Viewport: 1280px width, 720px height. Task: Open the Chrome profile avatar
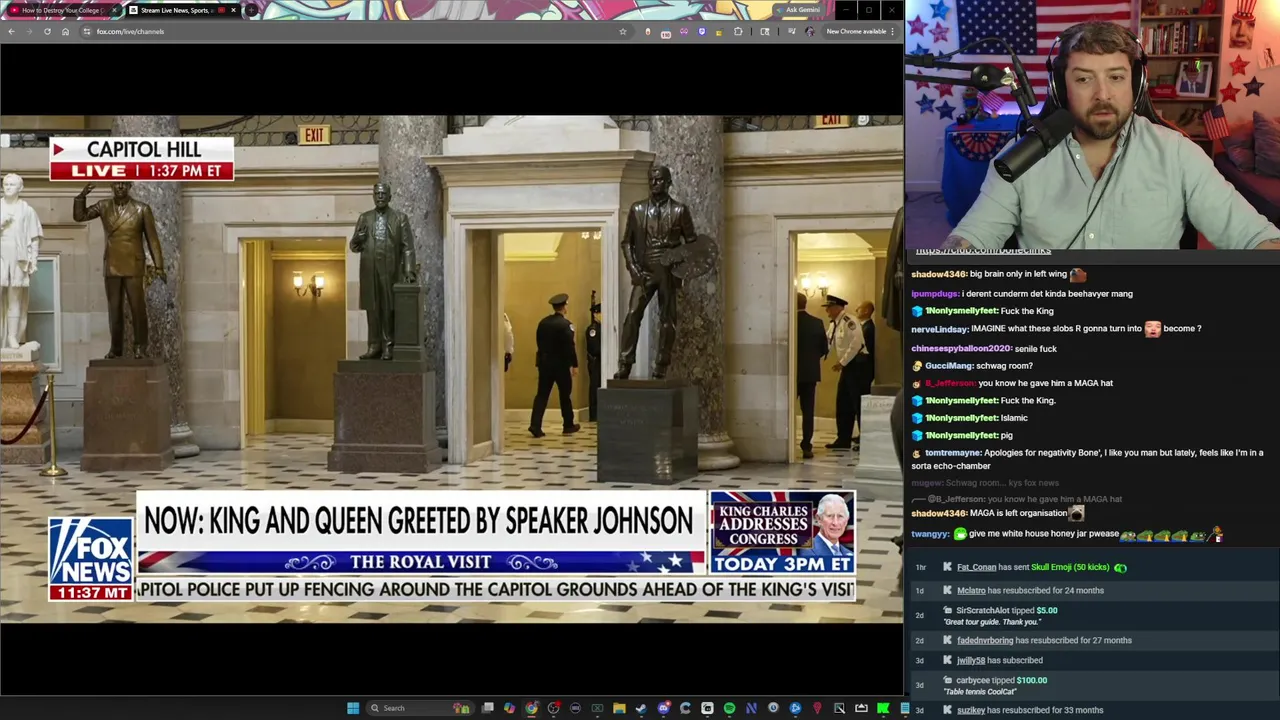tap(809, 31)
